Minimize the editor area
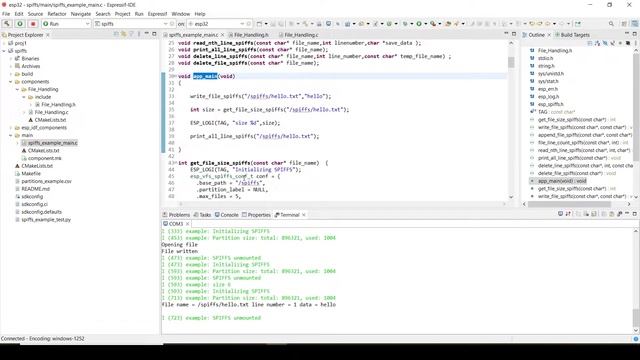The image size is (640, 360). (x=506, y=34)
